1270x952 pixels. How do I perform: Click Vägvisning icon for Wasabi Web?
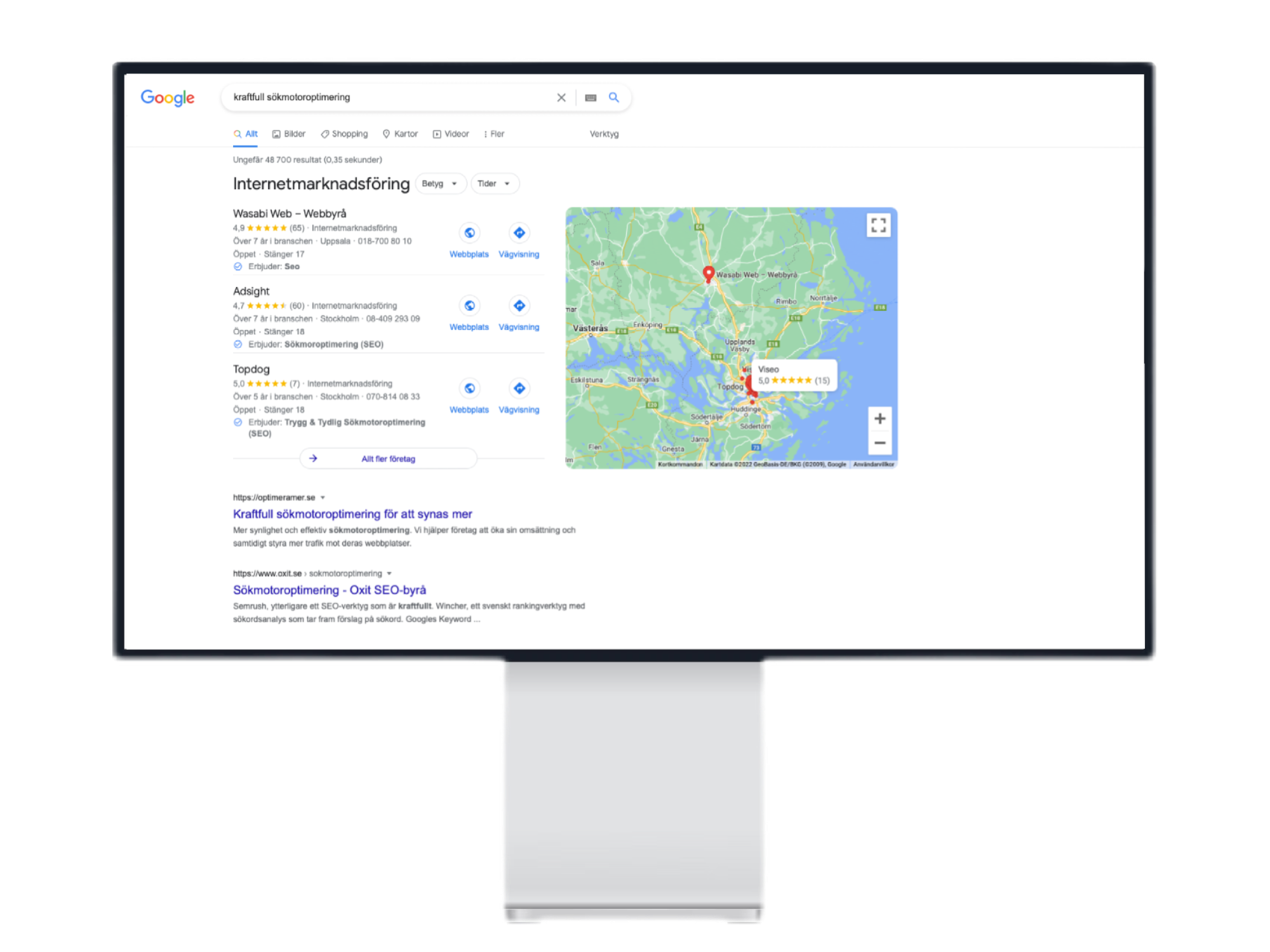(519, 233)
